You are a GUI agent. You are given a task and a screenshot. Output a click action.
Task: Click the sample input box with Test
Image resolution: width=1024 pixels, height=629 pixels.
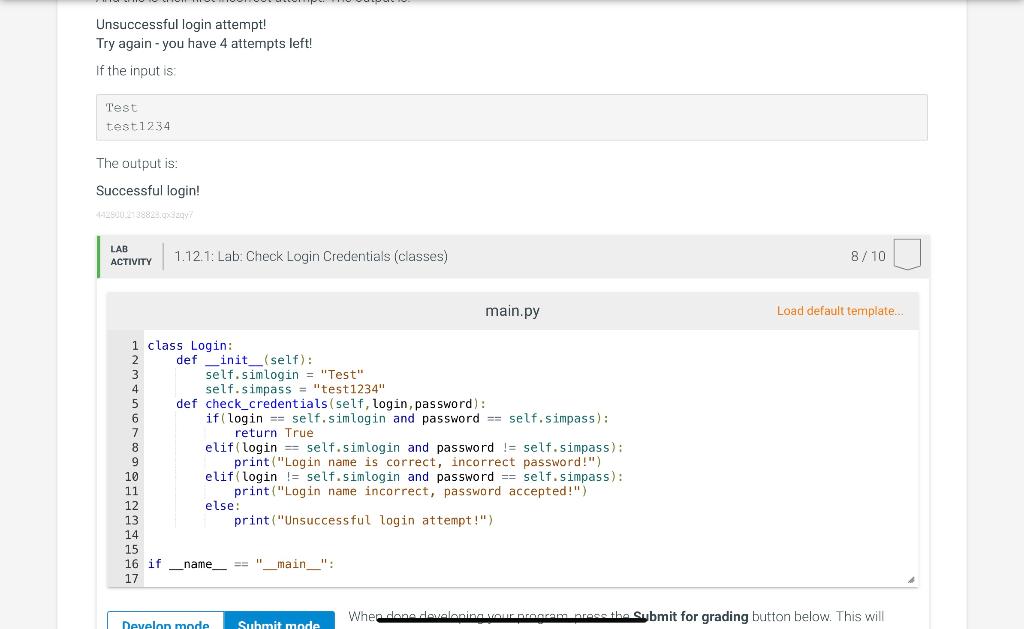[511, 118]
